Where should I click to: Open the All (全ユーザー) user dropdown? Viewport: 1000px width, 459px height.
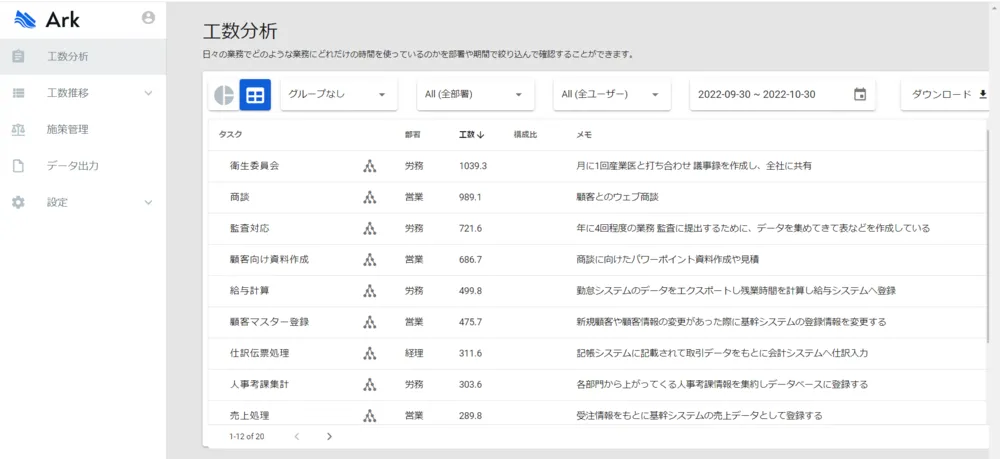tap(612, 94)
